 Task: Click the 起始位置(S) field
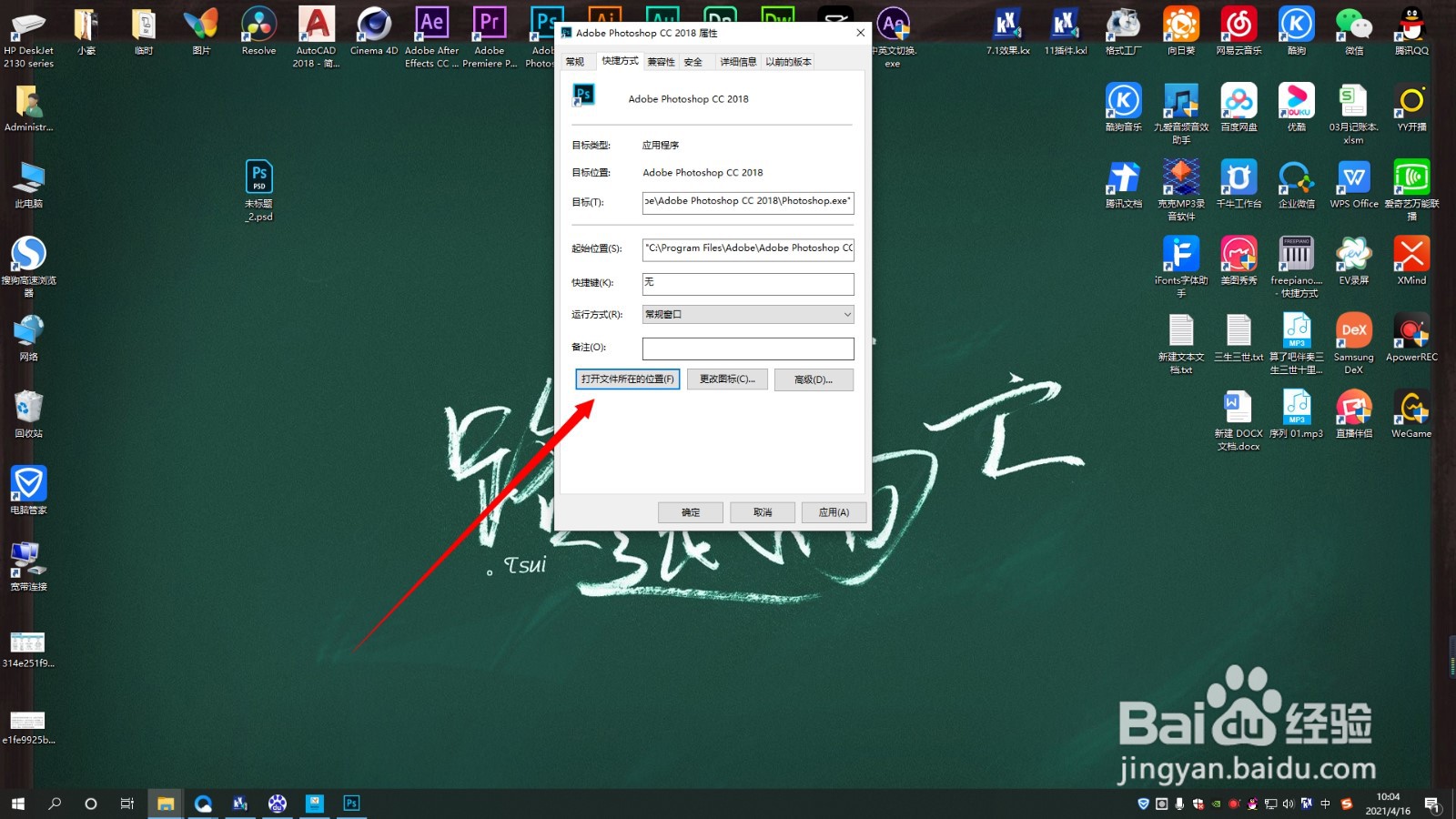[748, 248]
